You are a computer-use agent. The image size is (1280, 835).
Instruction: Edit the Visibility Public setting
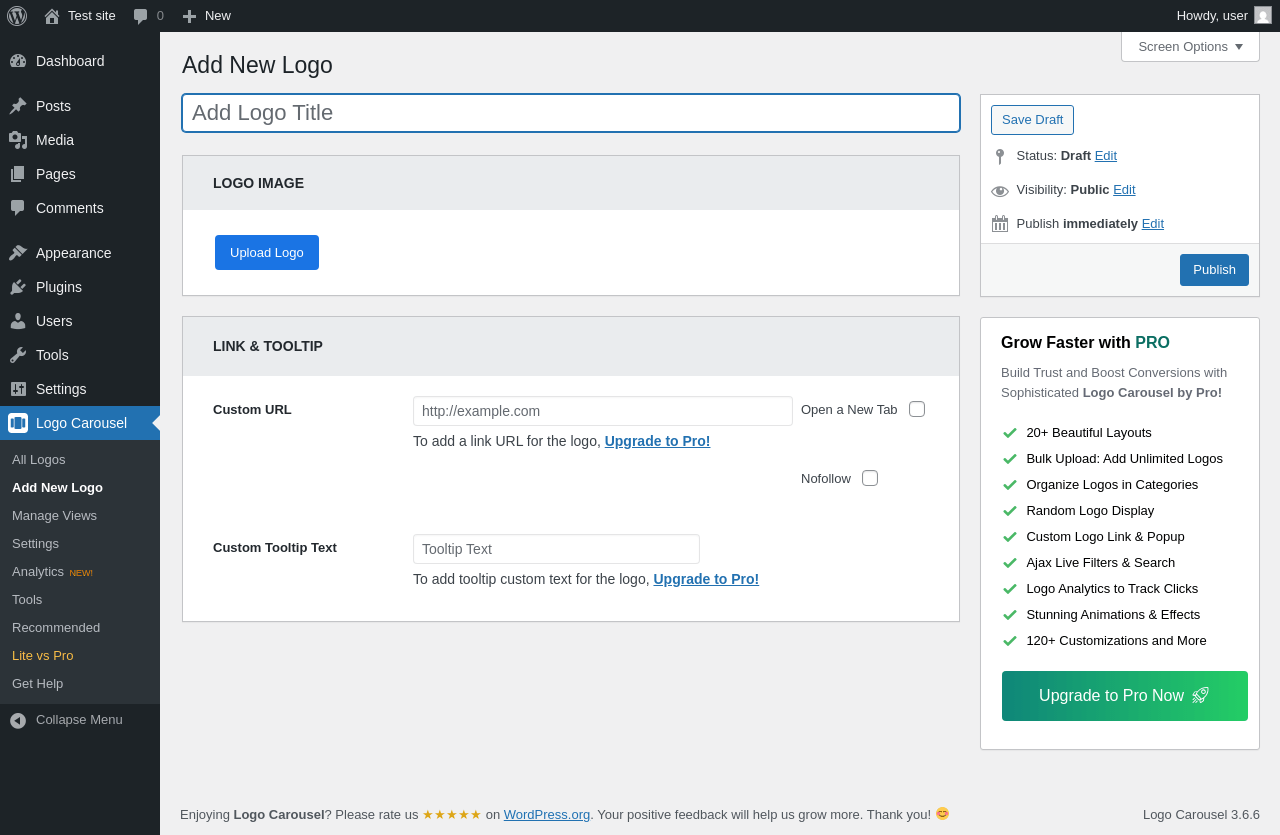1124,190
